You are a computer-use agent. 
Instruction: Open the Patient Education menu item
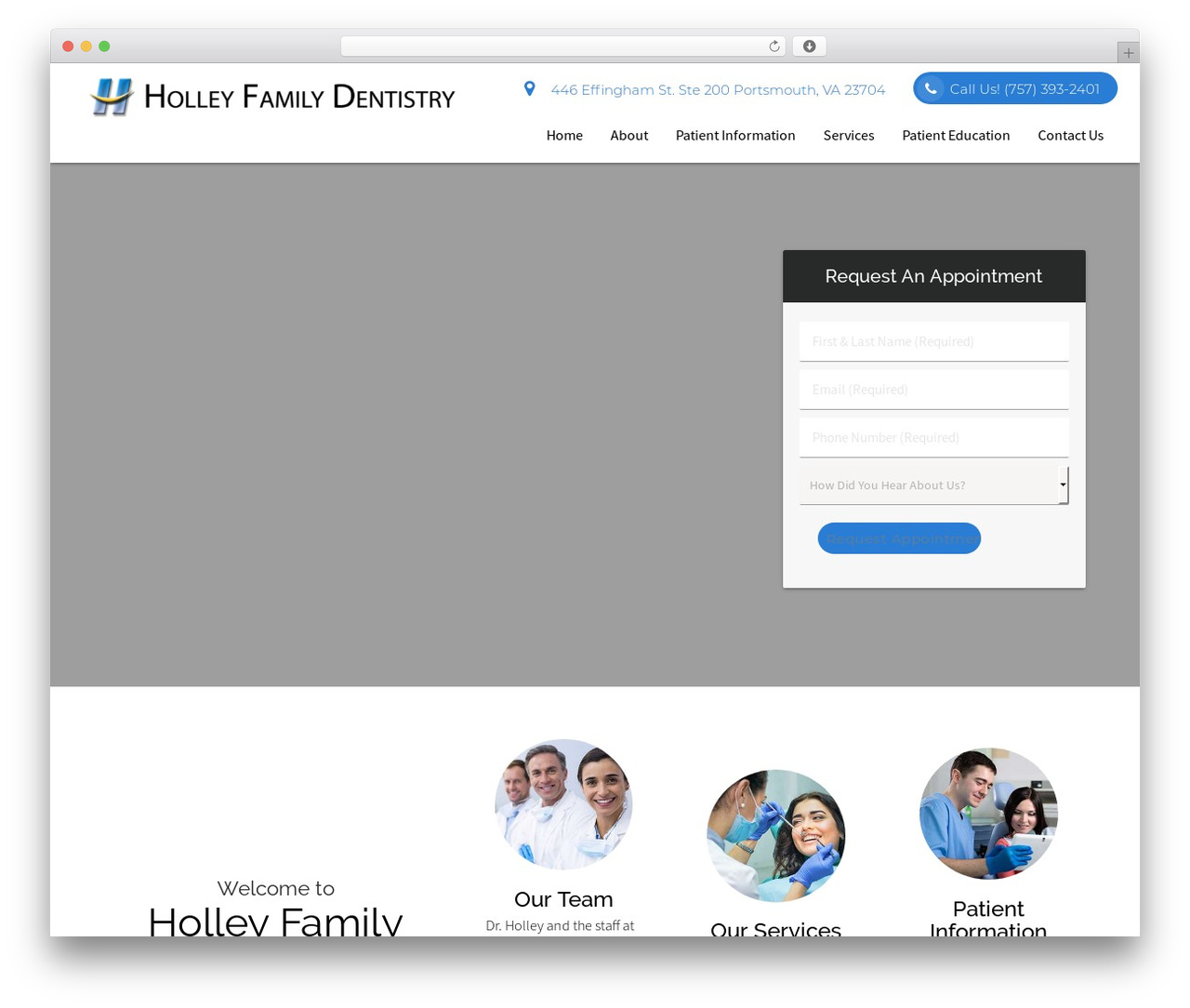click(956, 136)
